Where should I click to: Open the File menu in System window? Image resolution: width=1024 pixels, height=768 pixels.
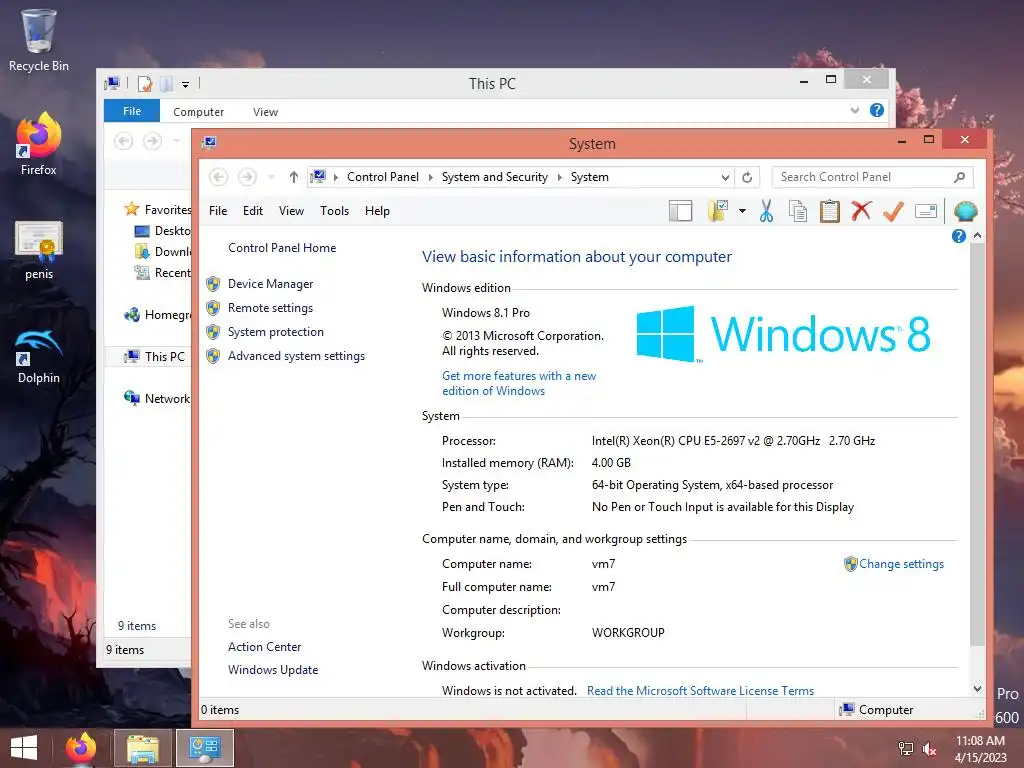(218, 211)
